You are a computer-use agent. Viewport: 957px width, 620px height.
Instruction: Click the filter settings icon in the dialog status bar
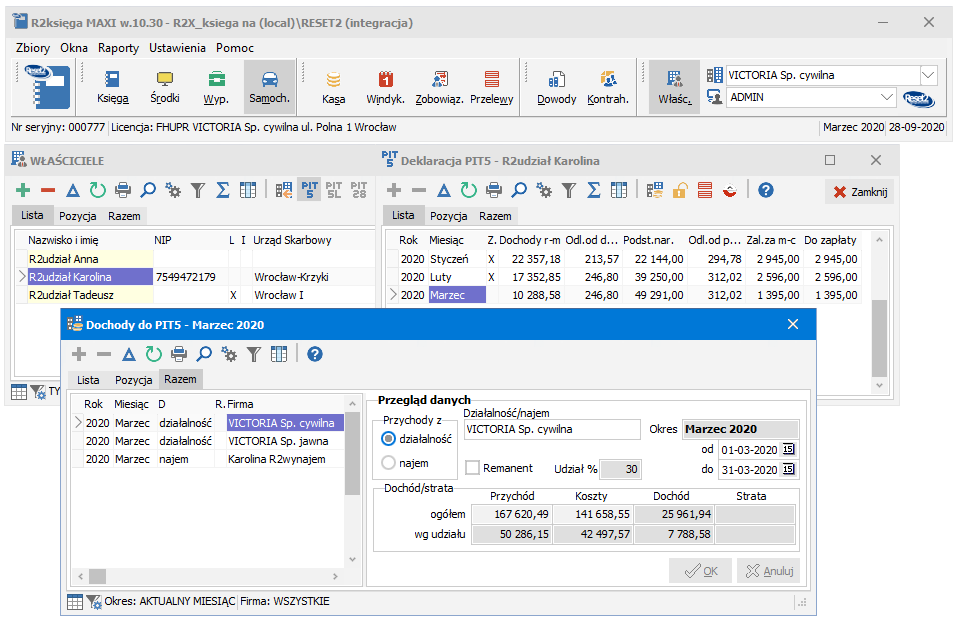(94, 602)
